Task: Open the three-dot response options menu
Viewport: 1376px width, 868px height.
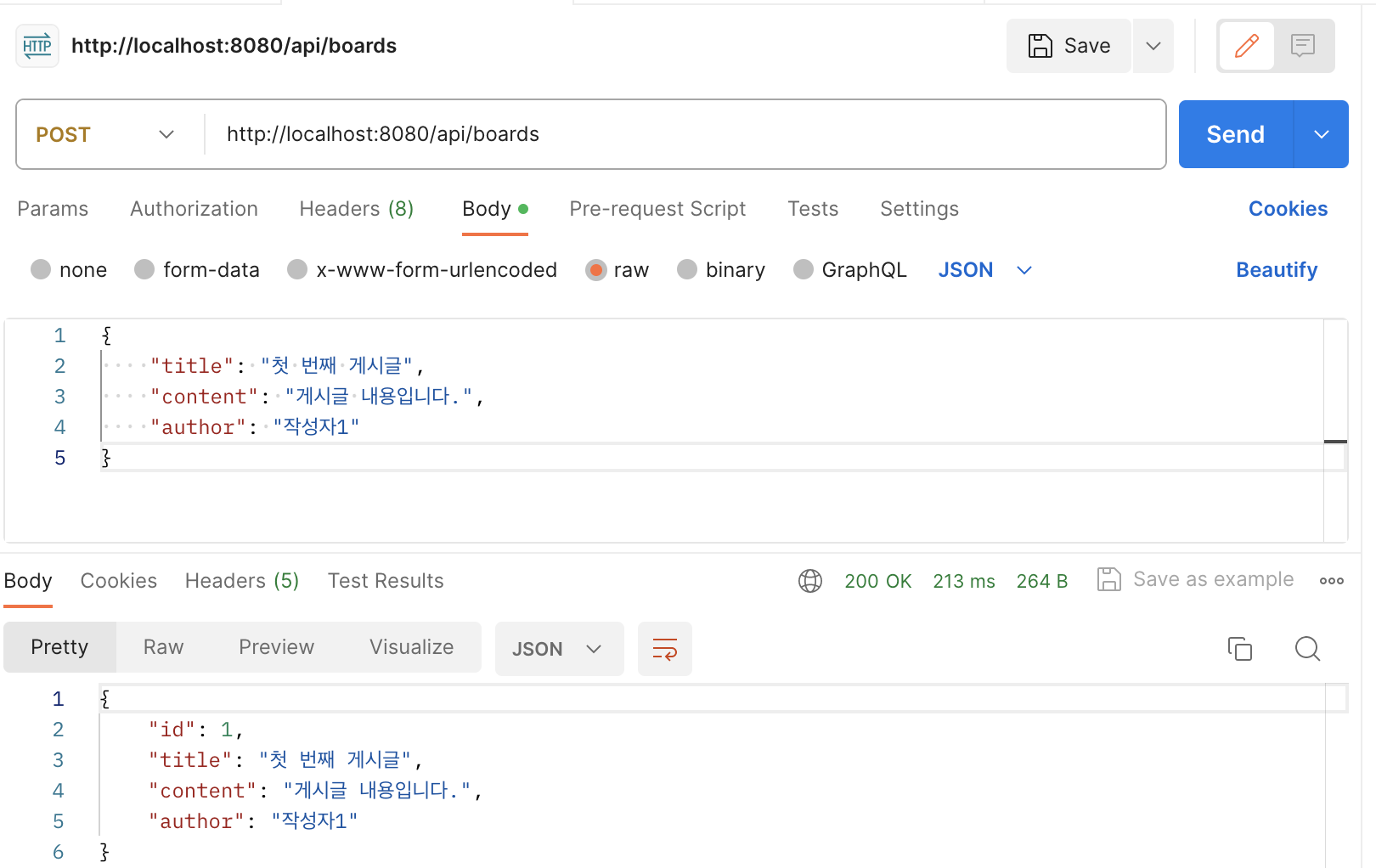Action: tap(1331, 581)
